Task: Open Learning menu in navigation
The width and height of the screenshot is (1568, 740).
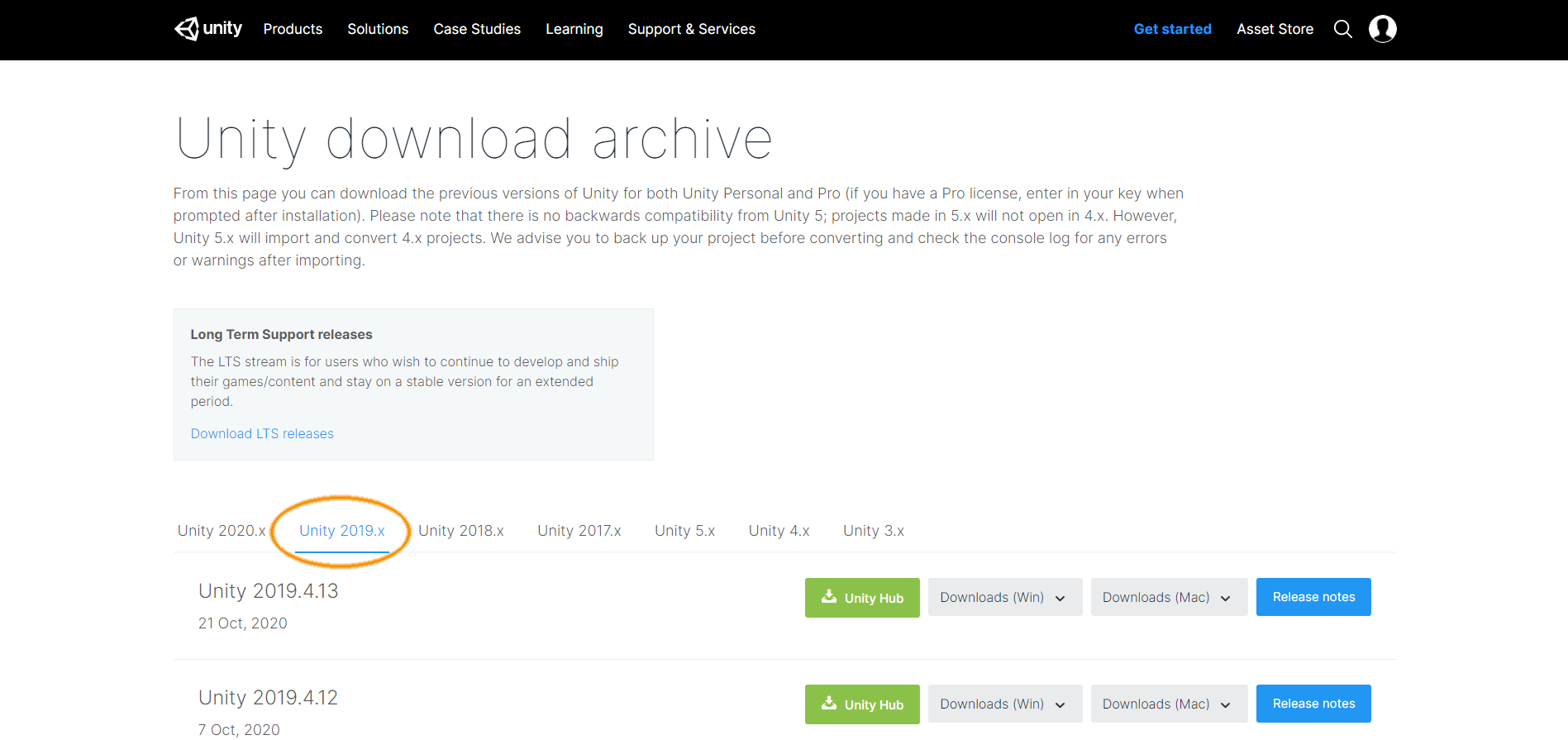Action: 574,29
